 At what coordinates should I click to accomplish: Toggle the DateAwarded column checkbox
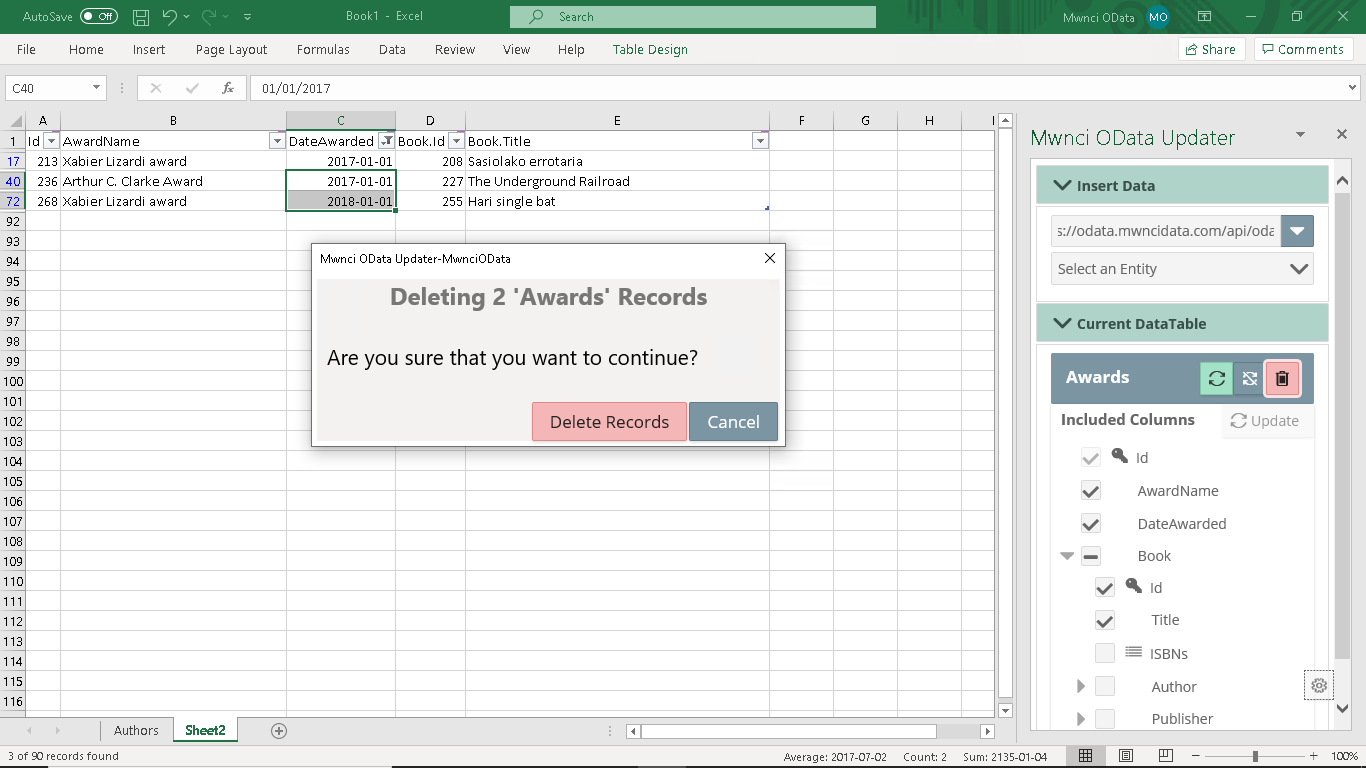tap(1091, 524)
